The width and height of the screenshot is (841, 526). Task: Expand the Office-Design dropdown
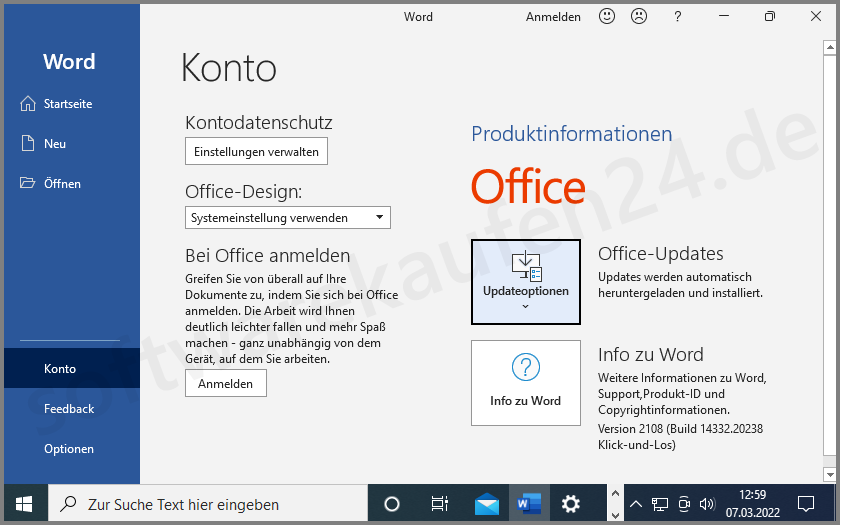click(287, 218)
